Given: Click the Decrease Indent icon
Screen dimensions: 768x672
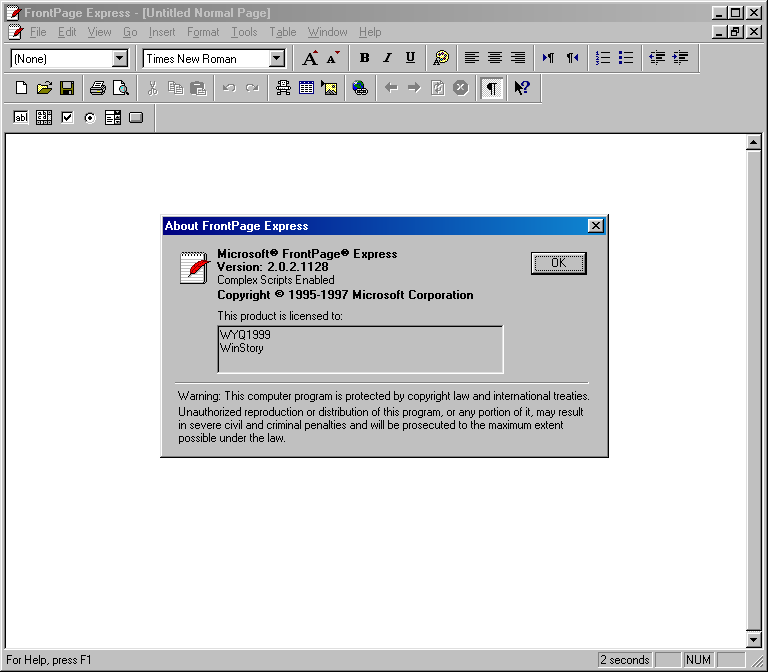Looking at the screenshot, I should pyautogui.click(x=657, y=58).
